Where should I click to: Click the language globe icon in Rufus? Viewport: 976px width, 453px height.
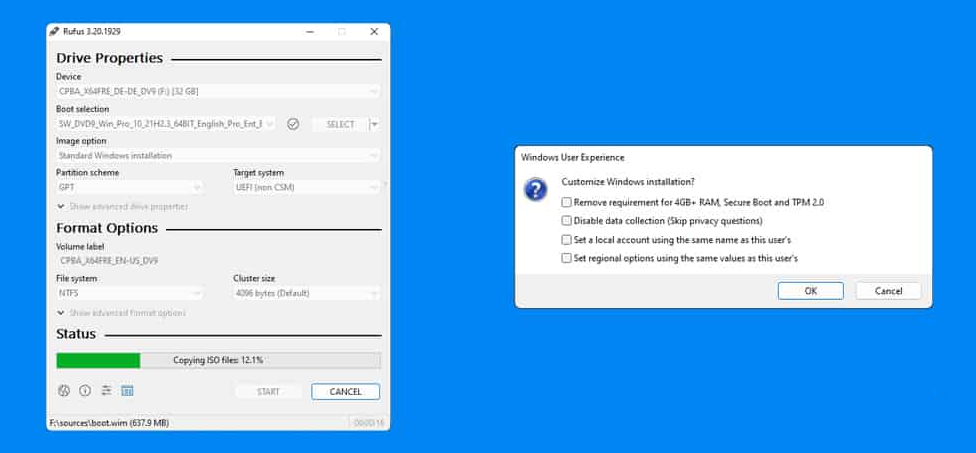tap(64, 391)
